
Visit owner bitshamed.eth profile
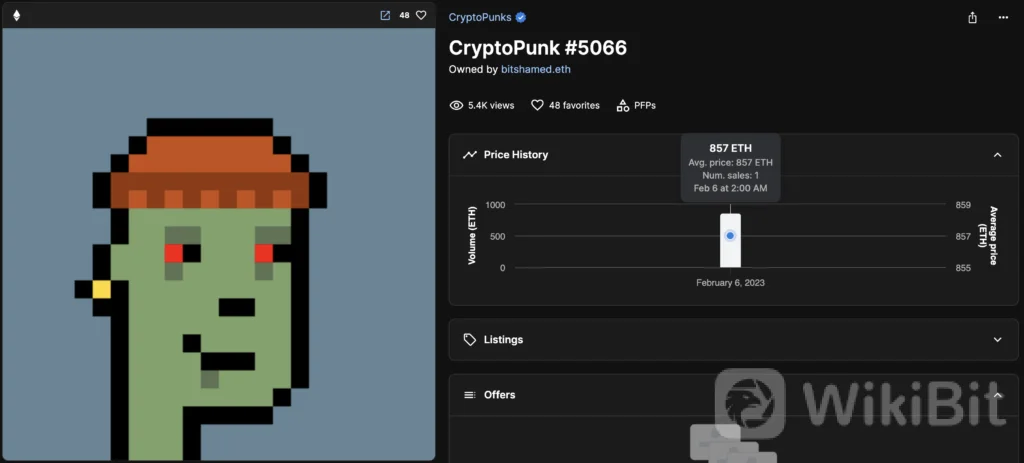[x=536, y=69]
